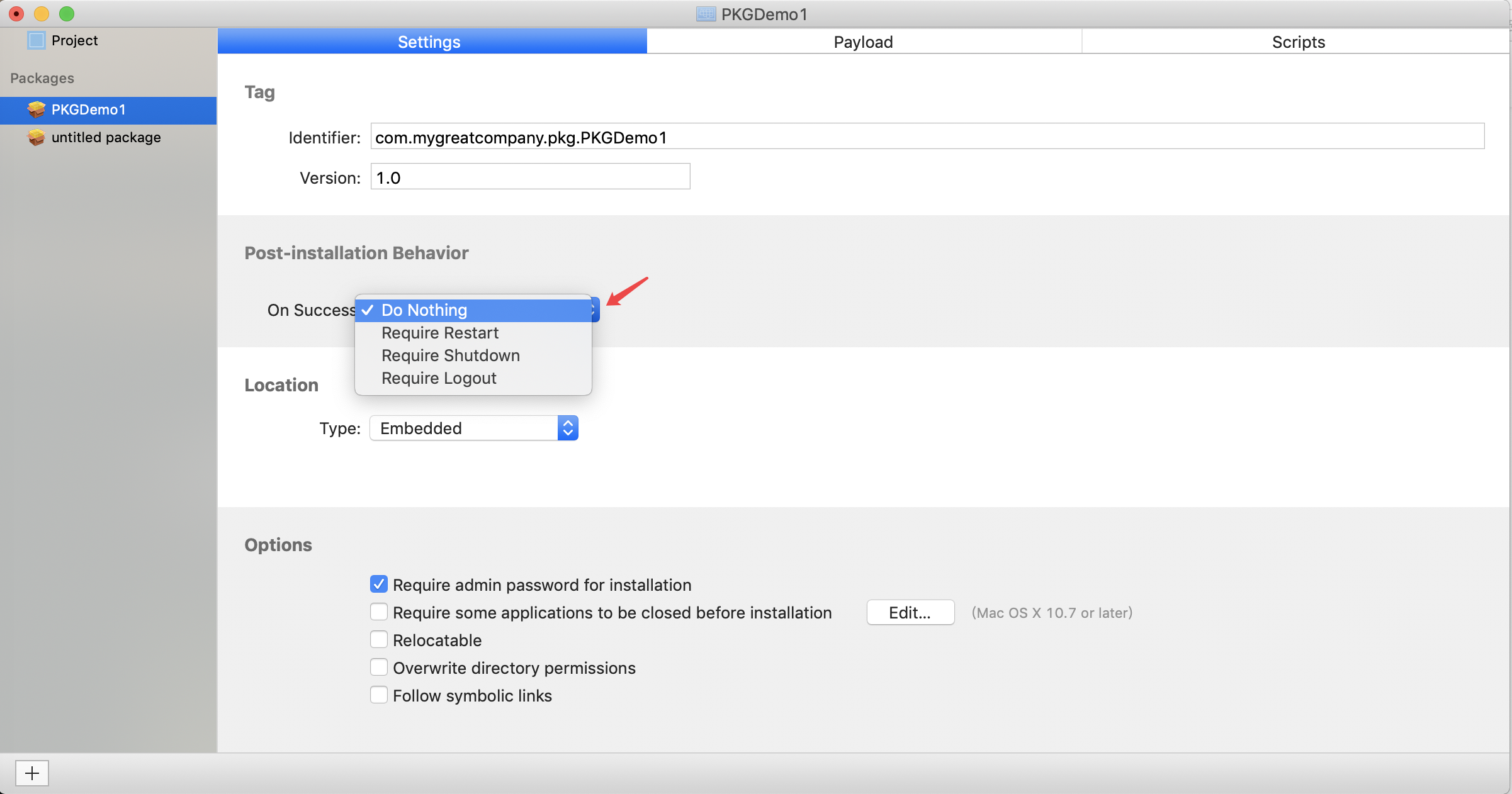This screenshot has height=794, width=1512.
Task: Click the Project icon in the sidebar
Action: (38, 40)
